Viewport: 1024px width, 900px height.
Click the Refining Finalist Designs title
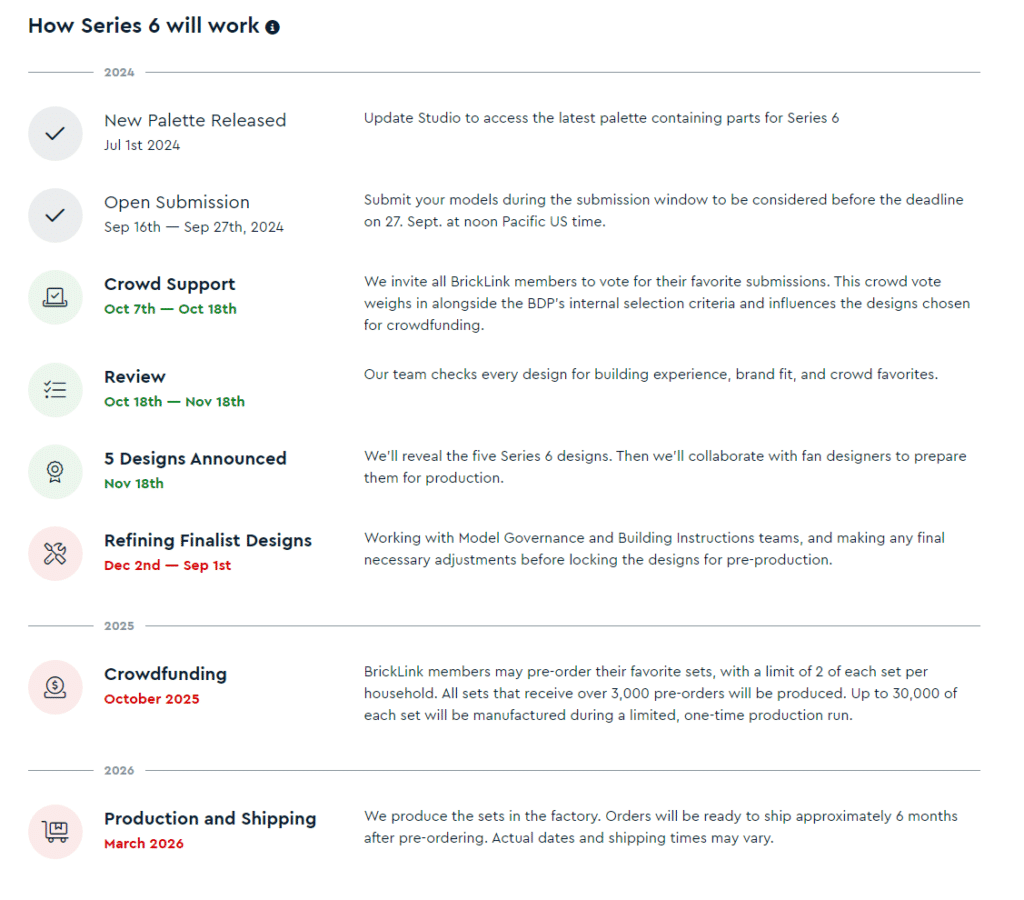(x=208, y=541)
